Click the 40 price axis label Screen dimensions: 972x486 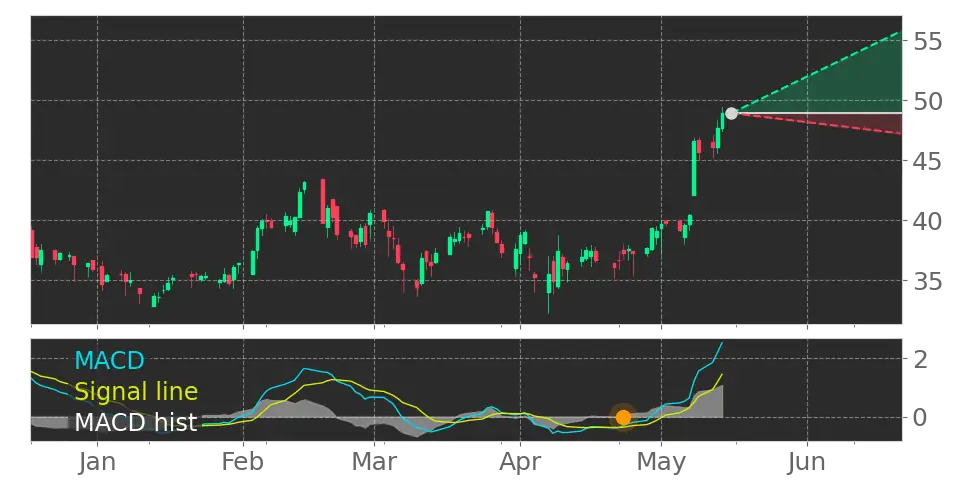pos(927,221)
